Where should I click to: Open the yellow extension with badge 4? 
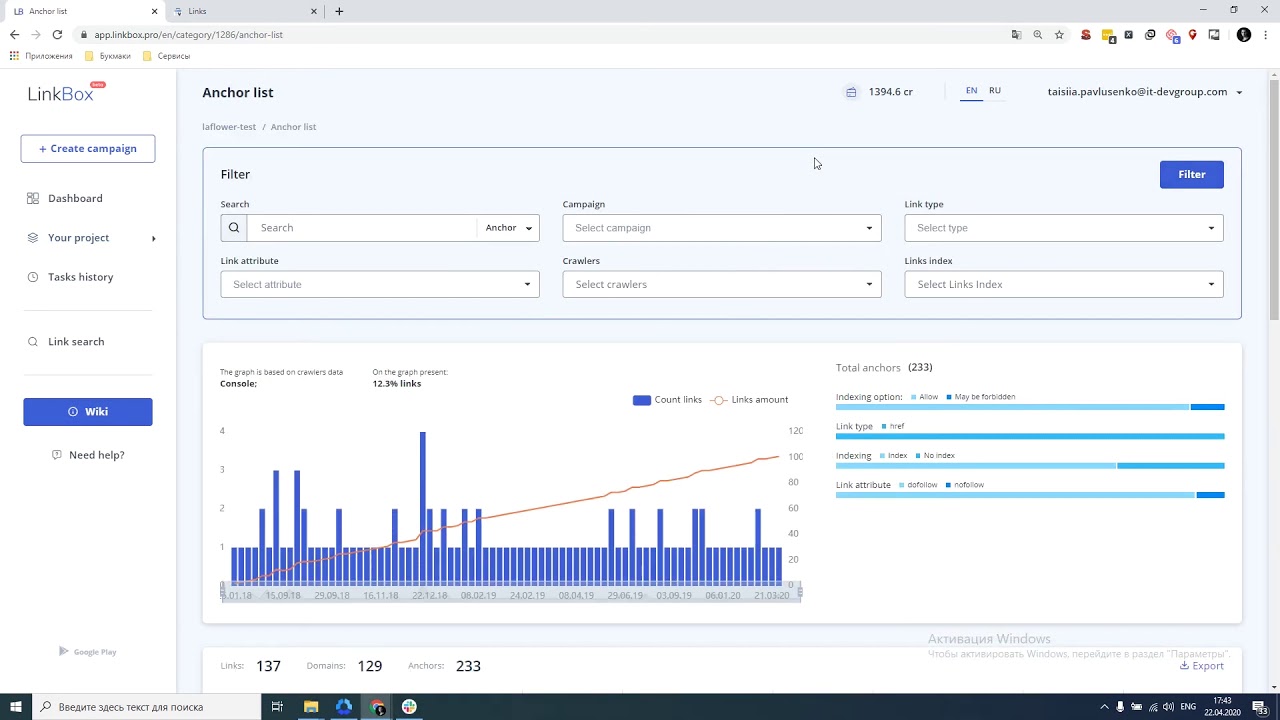tap(1108, 36)
